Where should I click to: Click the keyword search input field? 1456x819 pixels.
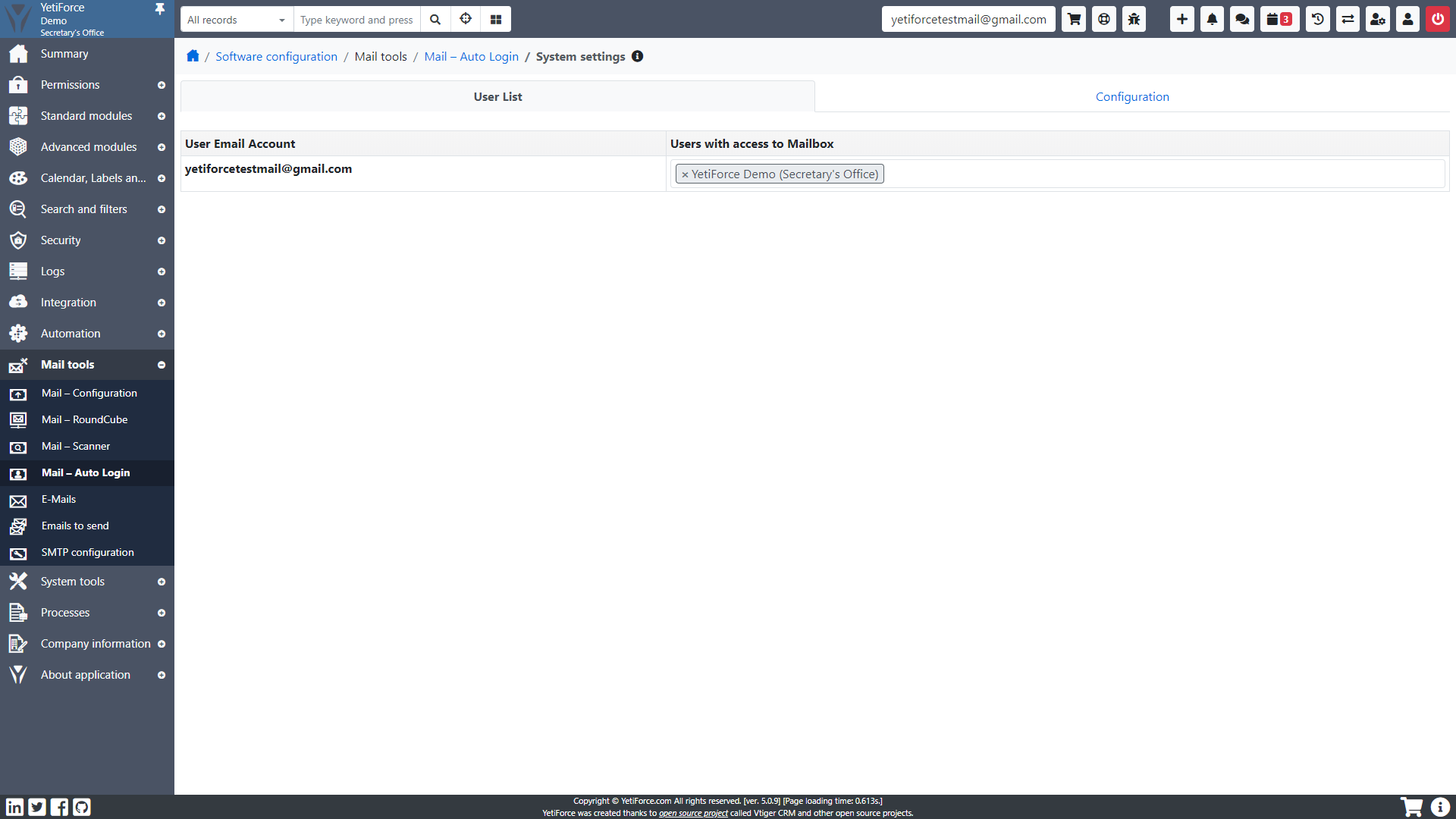tap(356, 20)
